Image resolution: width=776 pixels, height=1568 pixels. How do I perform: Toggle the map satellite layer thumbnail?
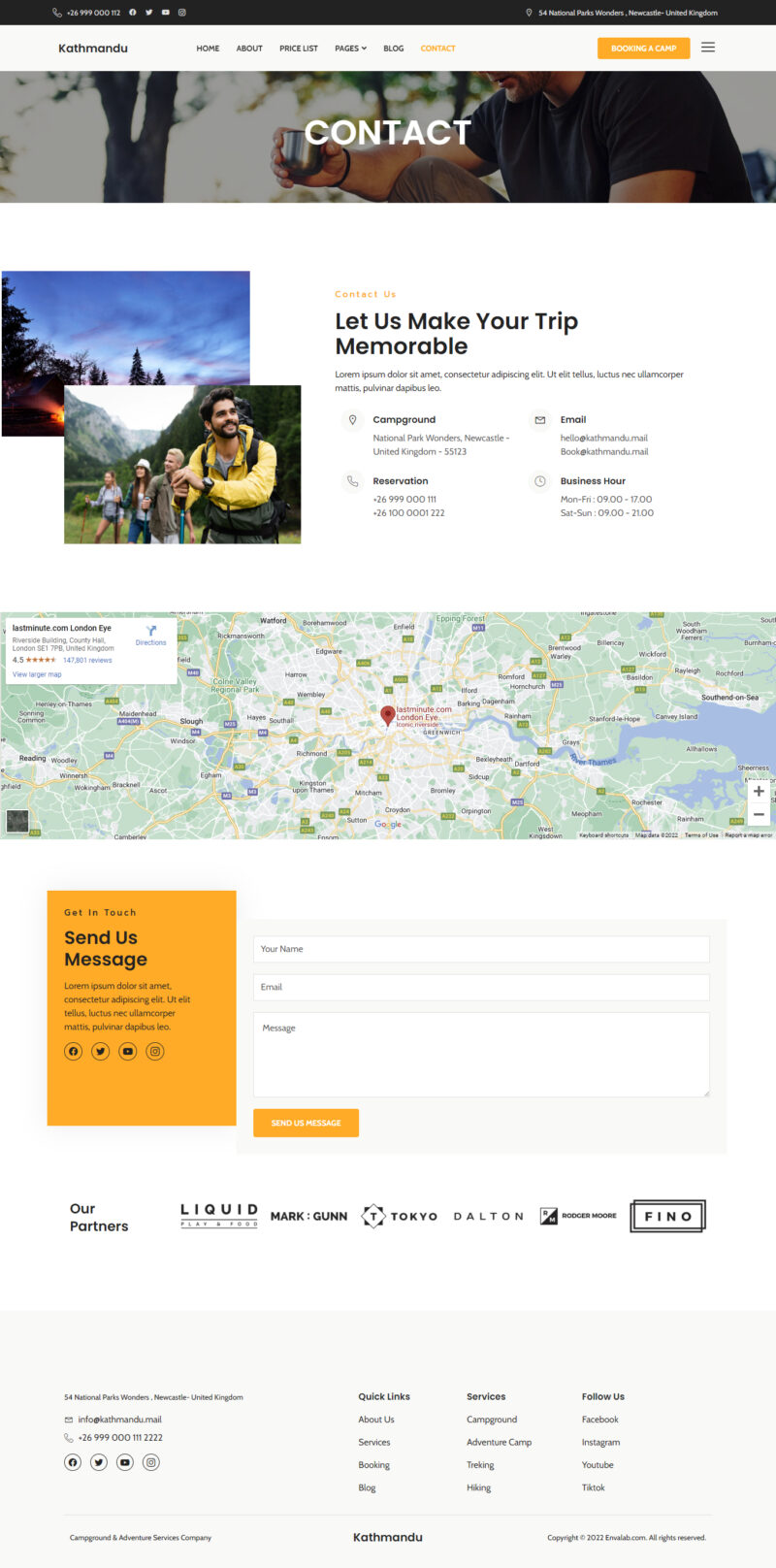click(x=17, y=821)
